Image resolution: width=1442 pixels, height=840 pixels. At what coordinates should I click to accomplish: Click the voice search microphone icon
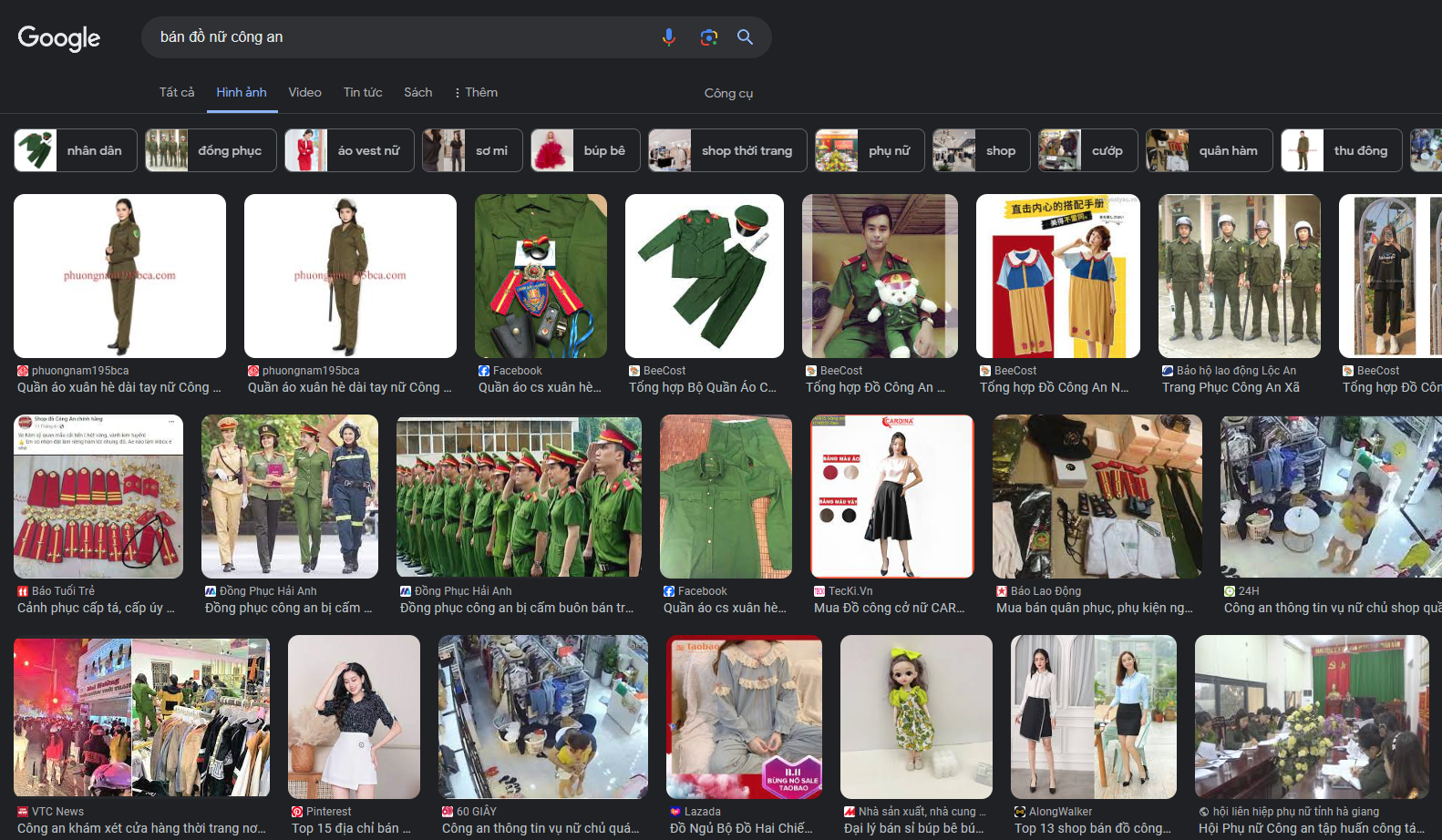(x=668, y=37)
